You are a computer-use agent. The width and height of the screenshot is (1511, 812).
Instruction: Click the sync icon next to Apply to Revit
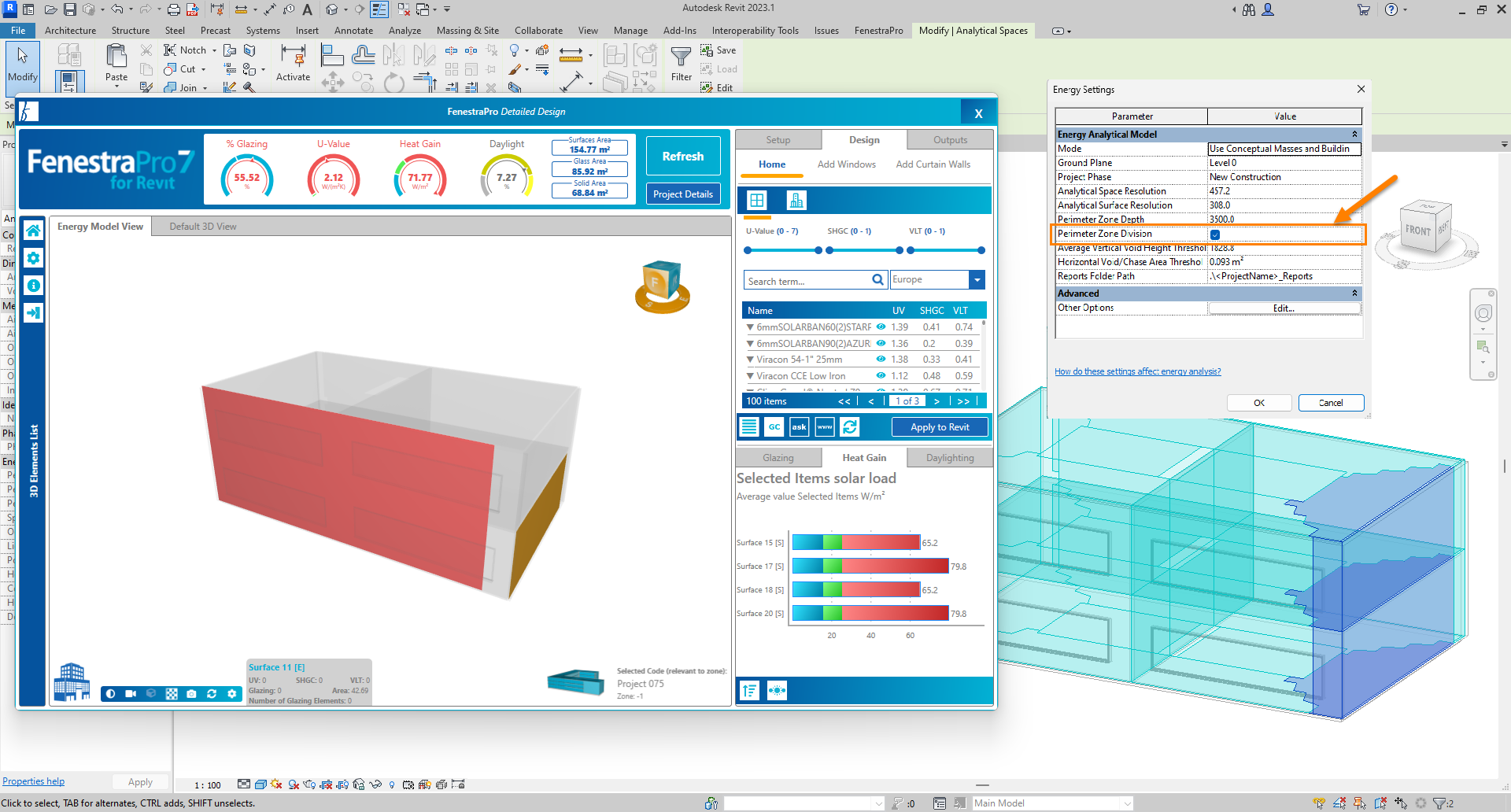(850, 427)
